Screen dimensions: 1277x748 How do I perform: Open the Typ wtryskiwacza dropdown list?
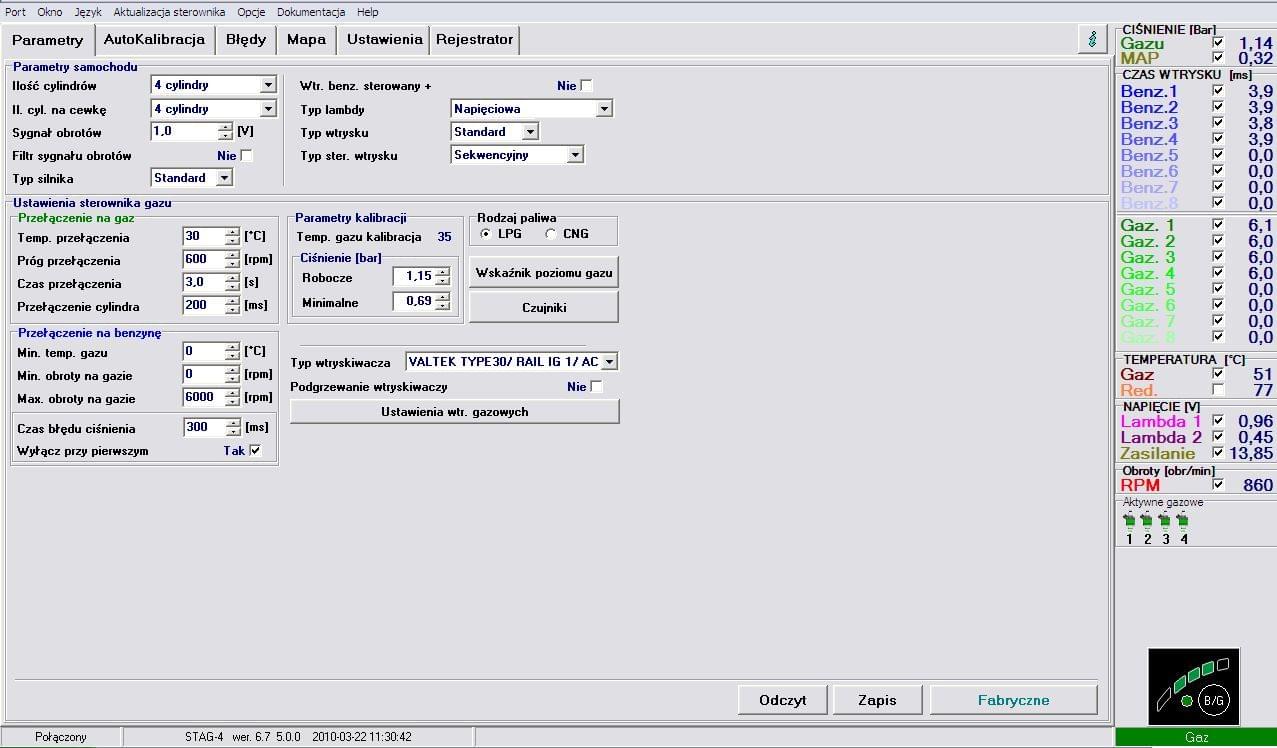coord(609,362)
